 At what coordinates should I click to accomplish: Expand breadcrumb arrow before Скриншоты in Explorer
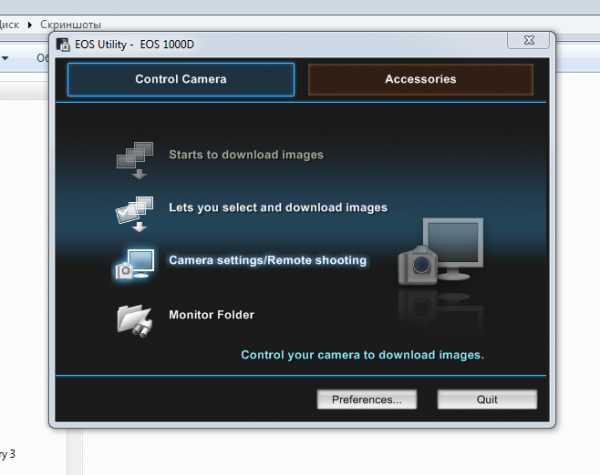[30, 25]
